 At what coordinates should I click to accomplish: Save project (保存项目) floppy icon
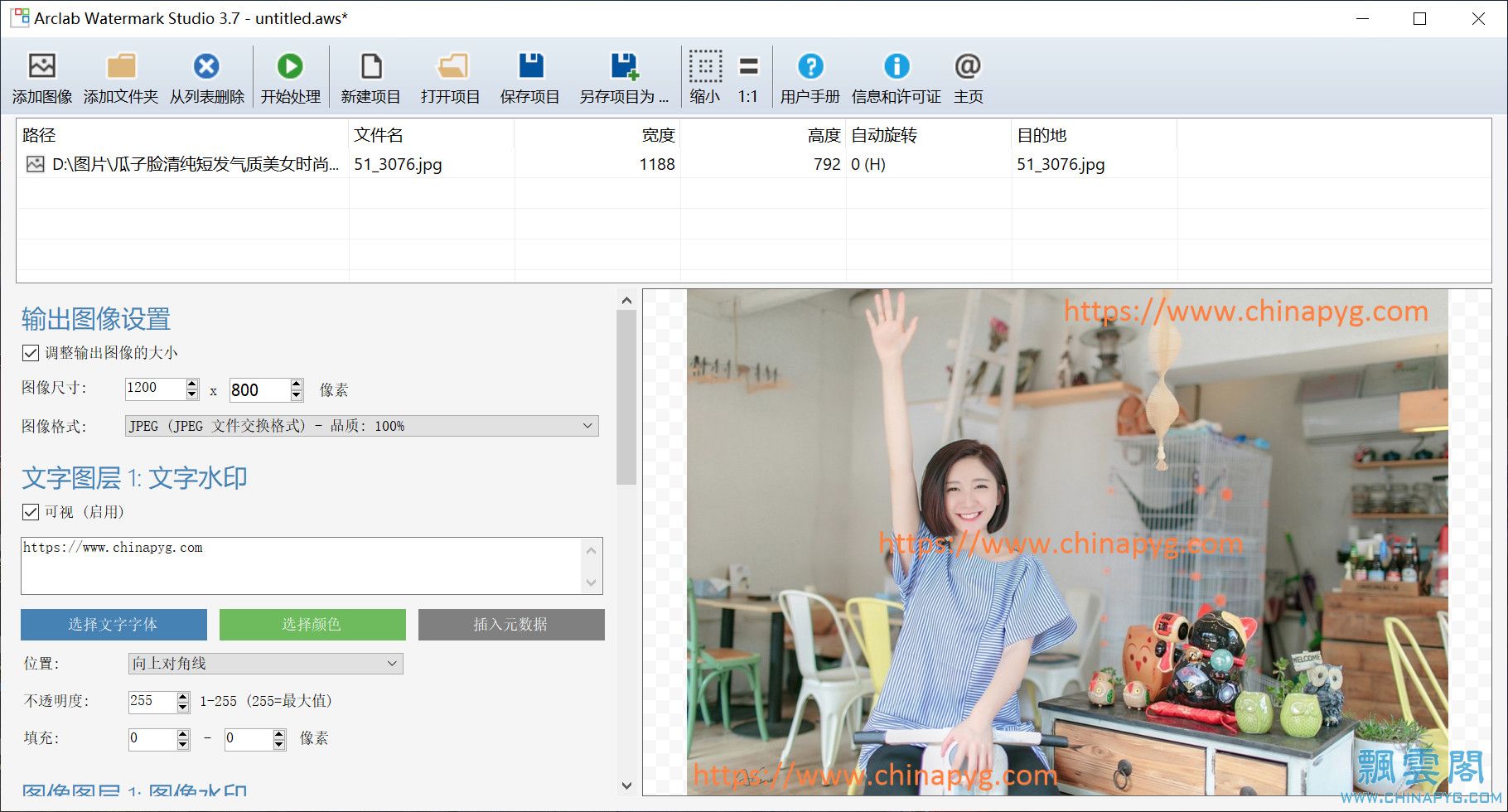point(530,66)
